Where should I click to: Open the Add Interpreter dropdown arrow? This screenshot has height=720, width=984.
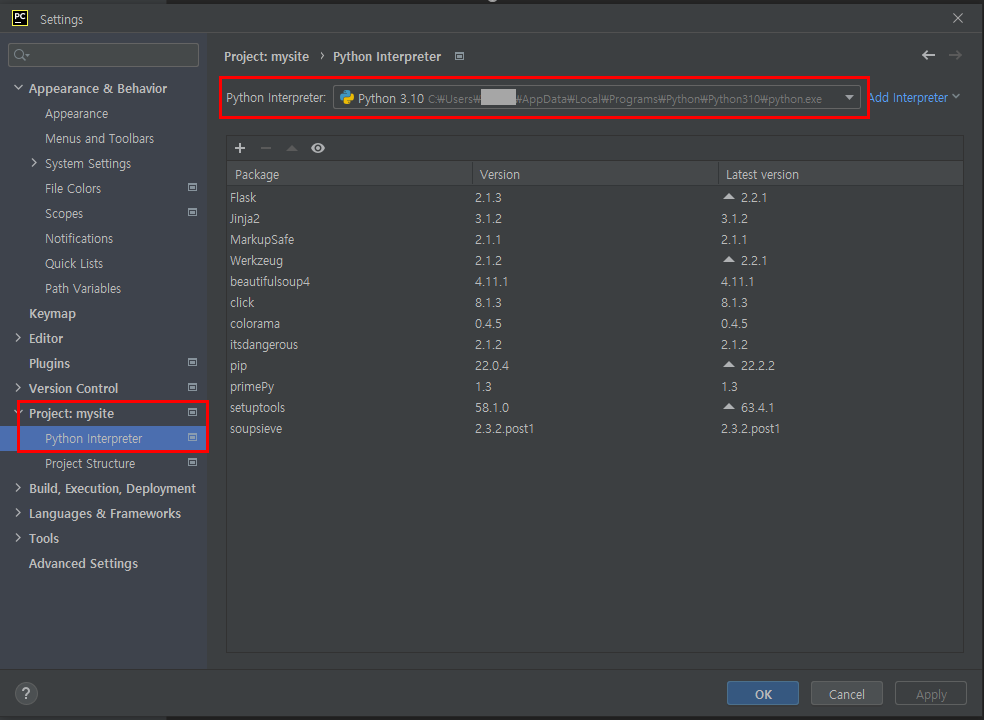click(x=956, y=97)
